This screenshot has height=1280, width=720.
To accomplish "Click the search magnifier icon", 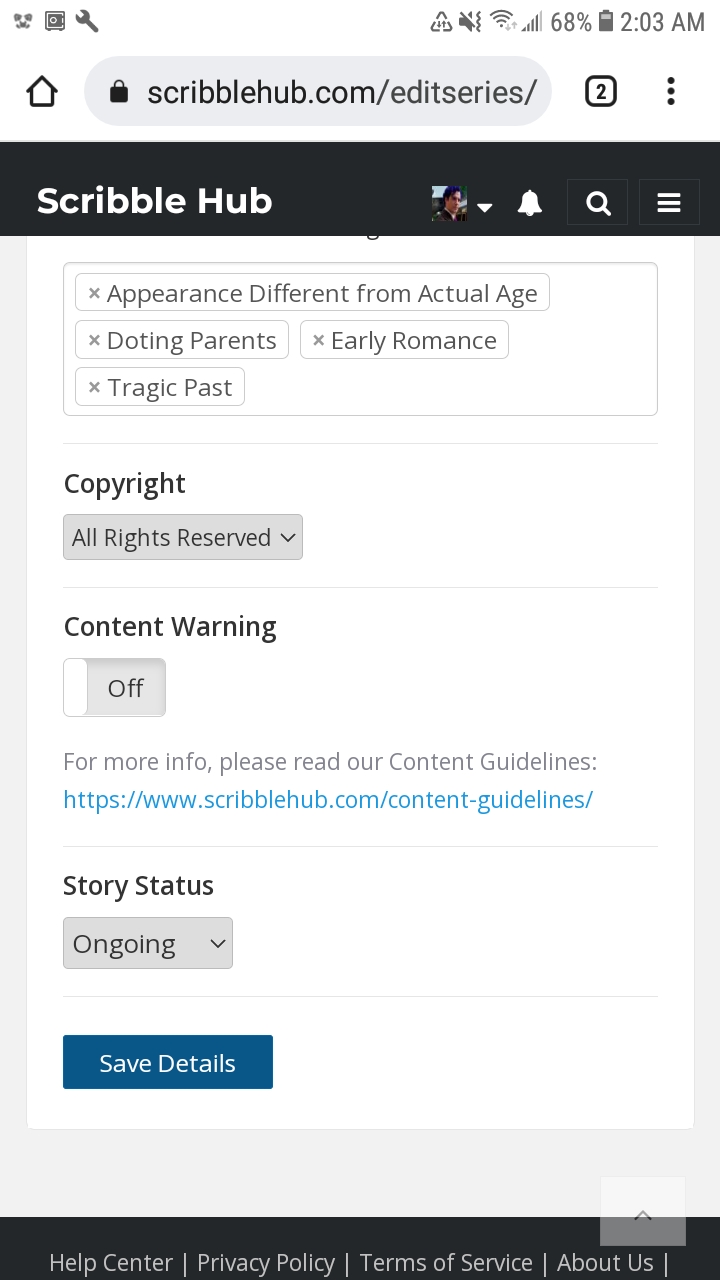I will click(598, 203).
